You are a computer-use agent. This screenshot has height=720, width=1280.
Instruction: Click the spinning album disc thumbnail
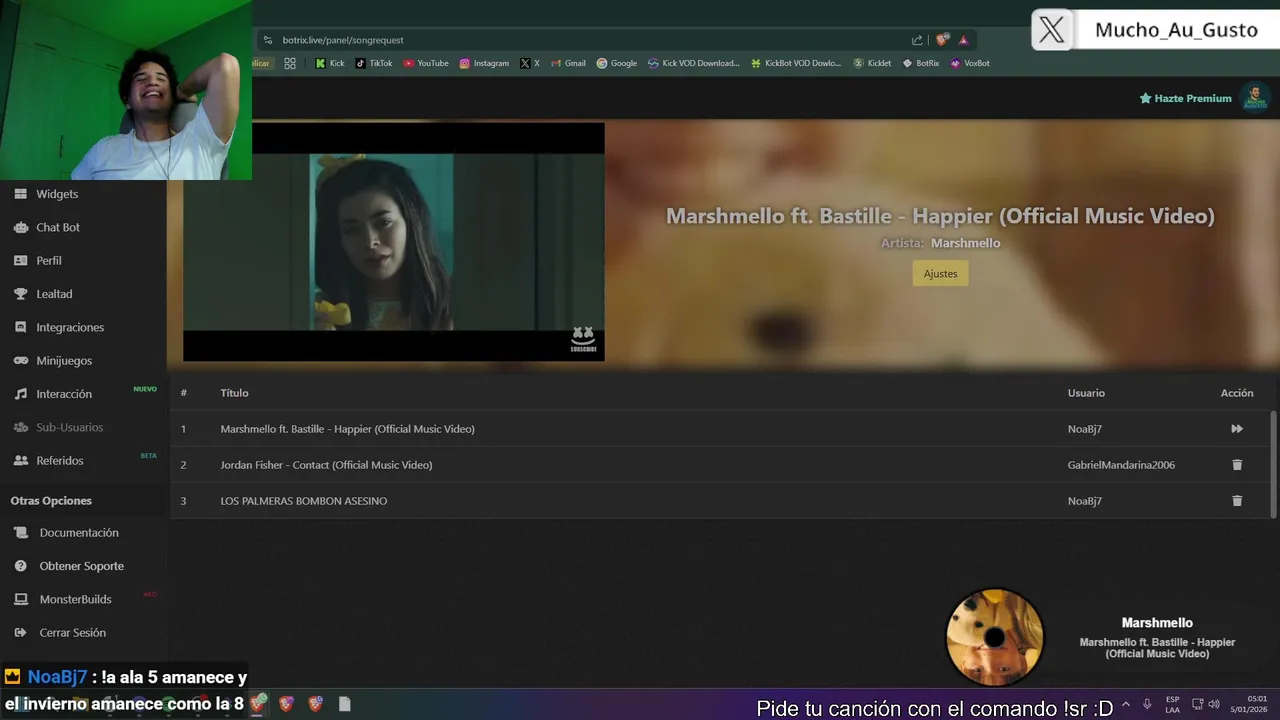click(x=994, y=637)
